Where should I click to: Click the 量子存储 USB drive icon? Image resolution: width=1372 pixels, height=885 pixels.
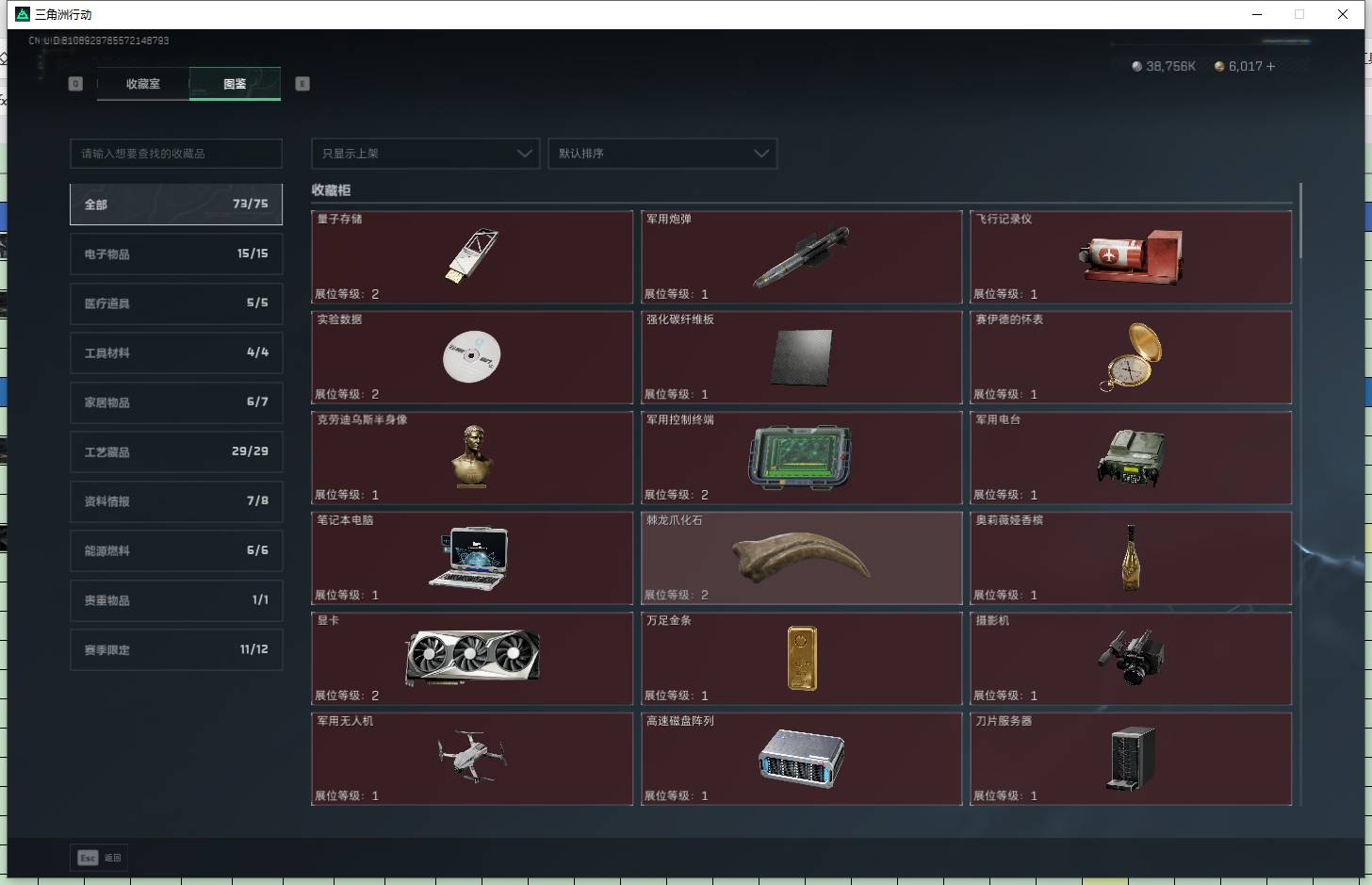coord(471,255)
